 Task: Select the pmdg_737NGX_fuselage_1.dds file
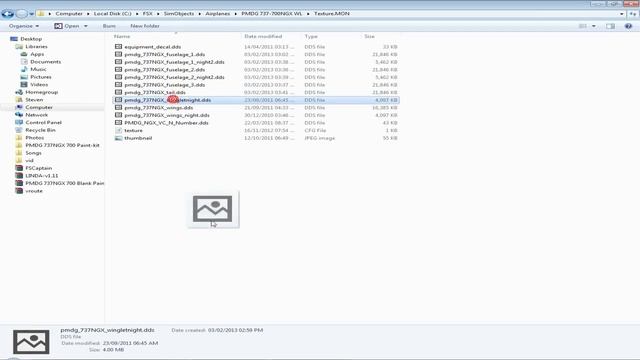pyautogui.click(x=256, y=54)
